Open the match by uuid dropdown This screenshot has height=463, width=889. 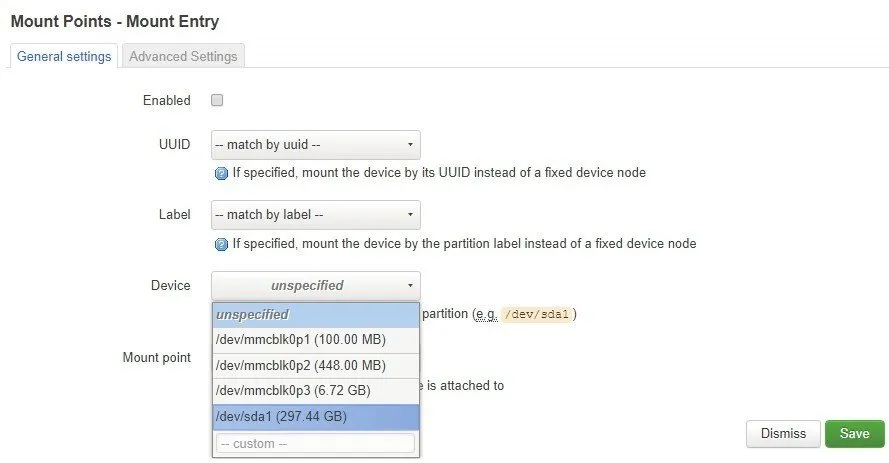point(315,145)
